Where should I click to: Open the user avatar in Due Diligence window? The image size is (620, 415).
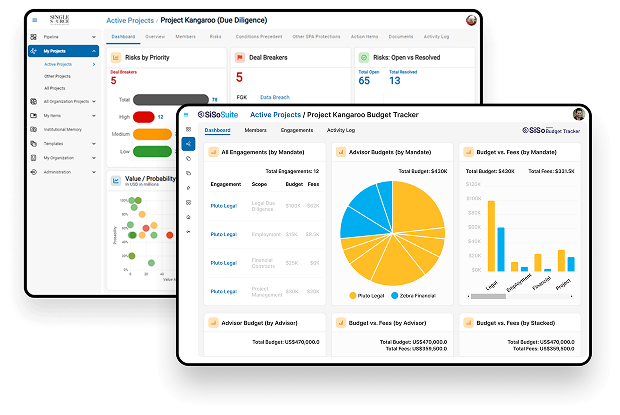[x=471, y=20]
